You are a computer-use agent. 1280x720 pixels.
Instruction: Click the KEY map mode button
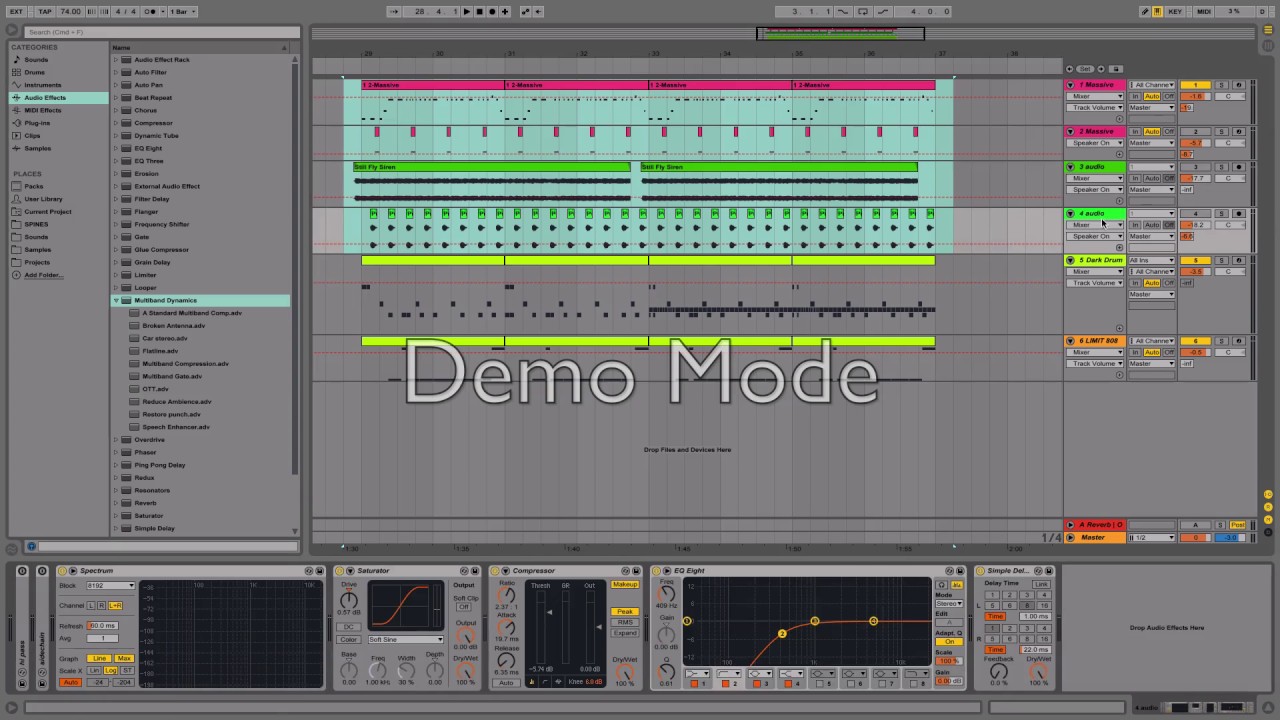[1175, 11]
